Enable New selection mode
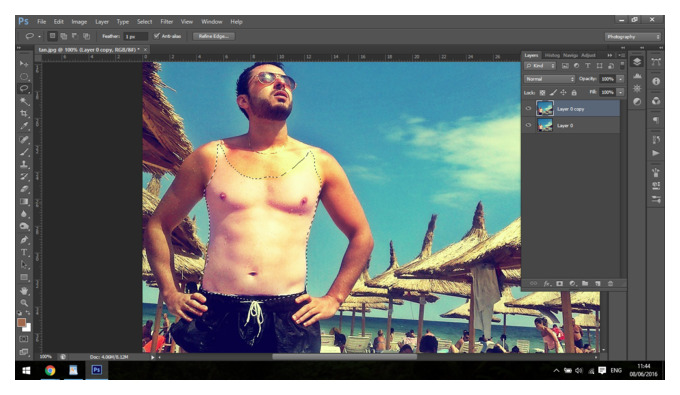Viewport: 680px width, 395px height. [x=52, y=36]
